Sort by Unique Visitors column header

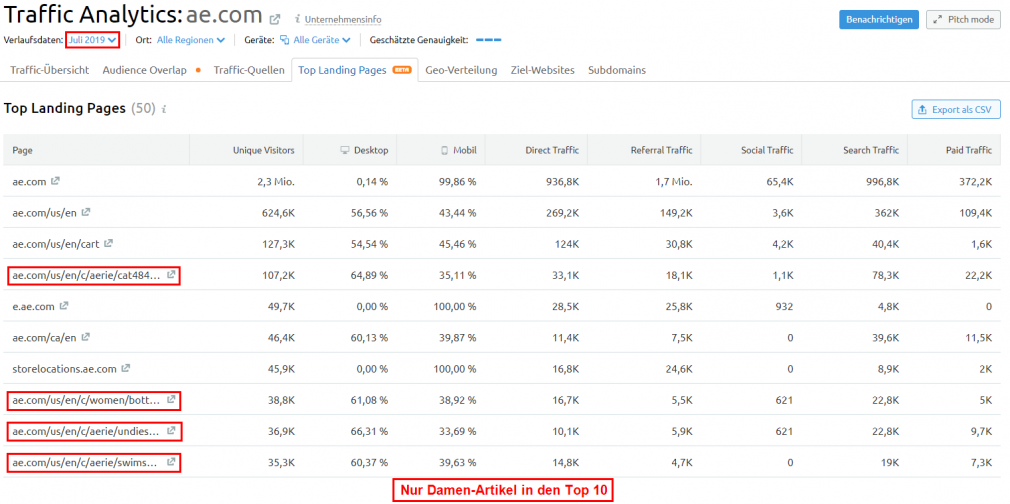pos(263,150)
